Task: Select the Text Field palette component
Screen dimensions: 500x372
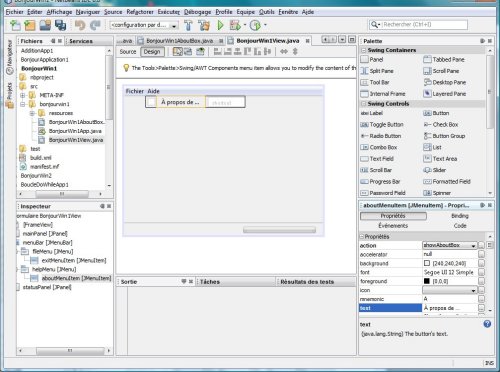Action: (x=377, y=159)
